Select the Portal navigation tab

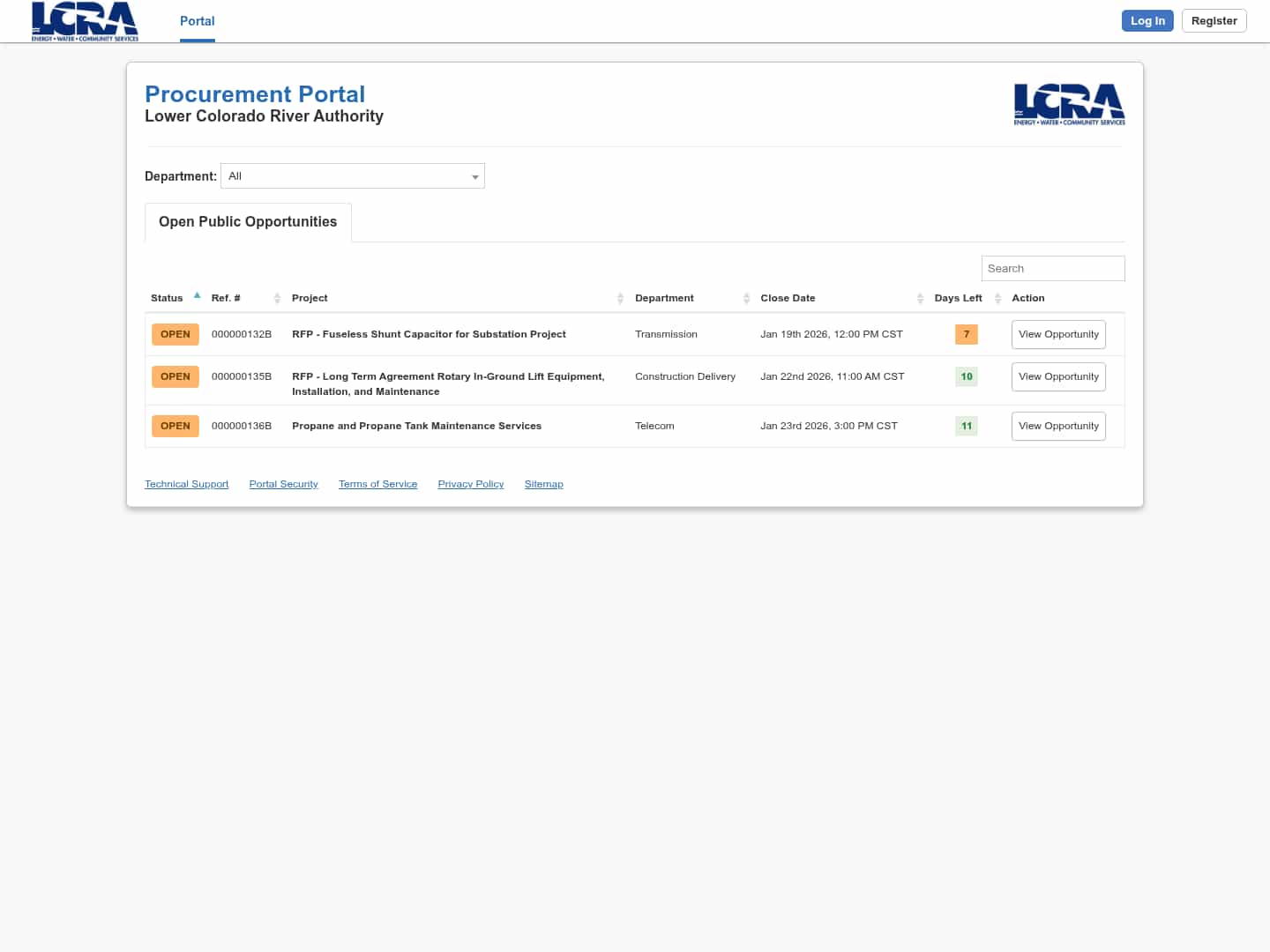coord(198,21)
